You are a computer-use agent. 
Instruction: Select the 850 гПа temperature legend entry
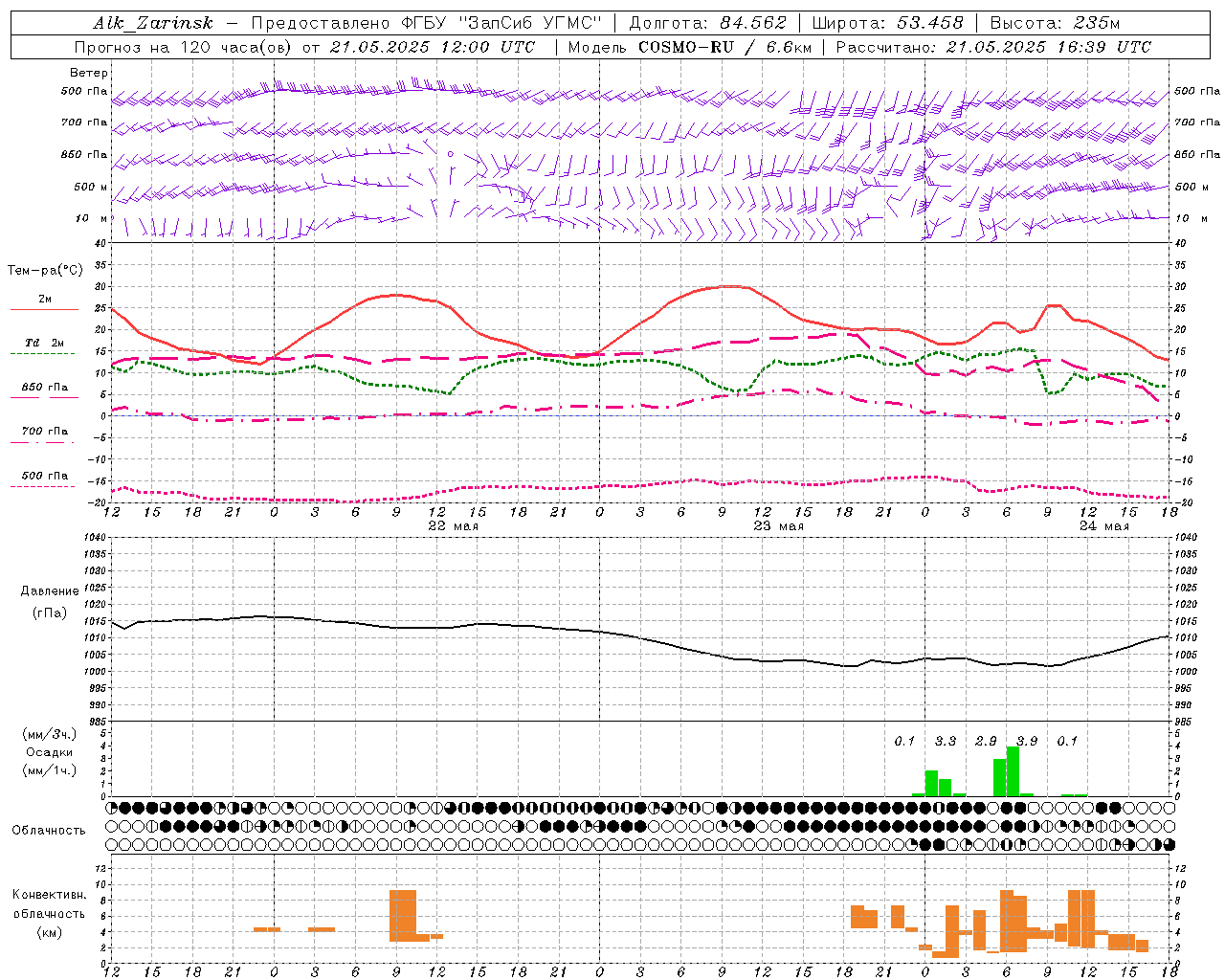click(45, 388)
